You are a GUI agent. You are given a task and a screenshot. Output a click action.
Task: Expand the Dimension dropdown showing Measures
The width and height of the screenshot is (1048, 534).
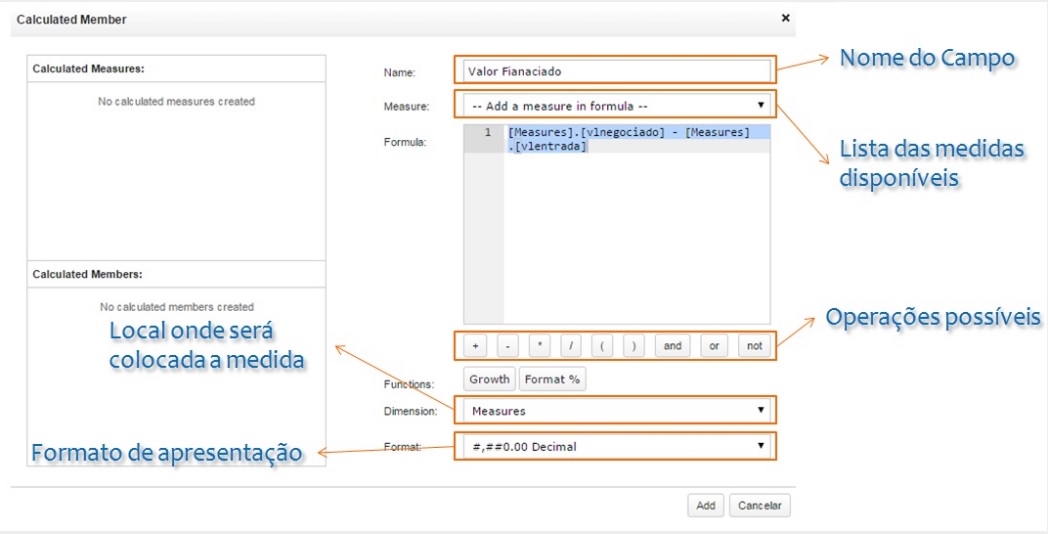pos(616,410)
